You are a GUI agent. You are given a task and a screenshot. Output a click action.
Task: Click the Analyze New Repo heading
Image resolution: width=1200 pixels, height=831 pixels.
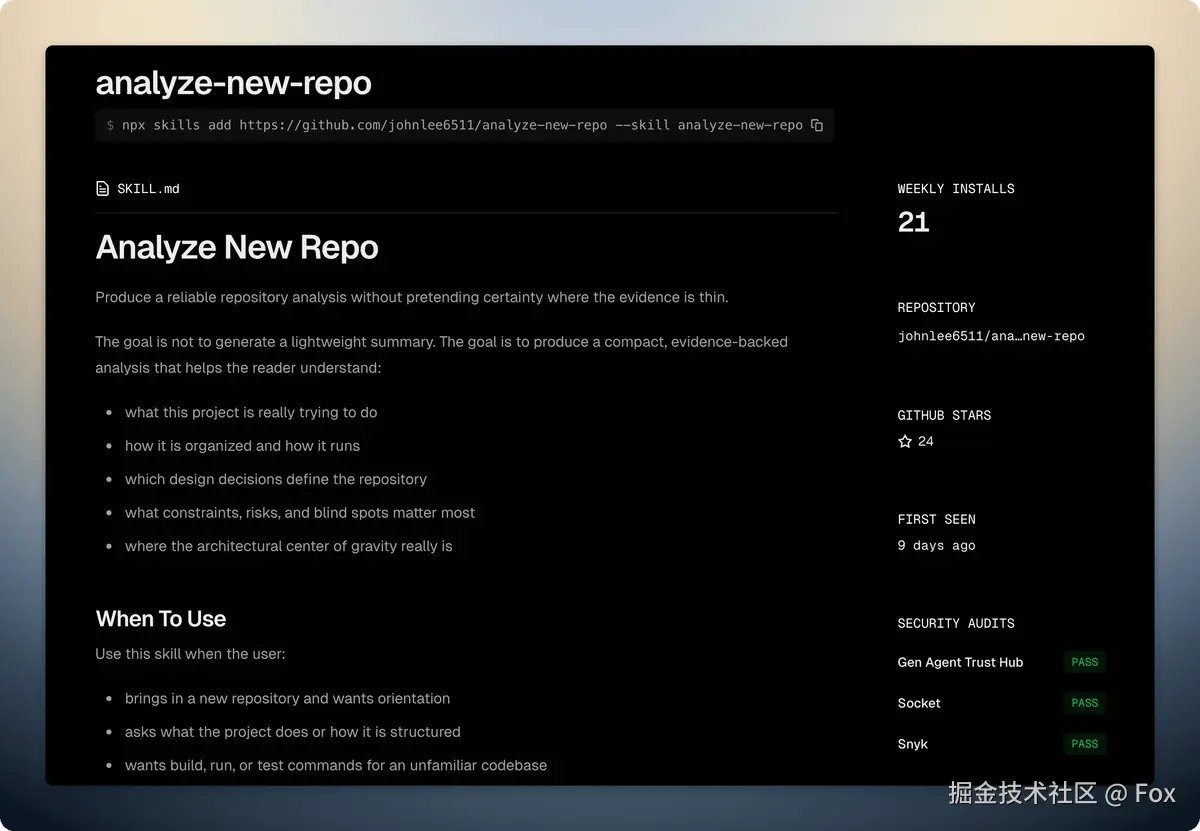pyautogui.click(x=237, y=247)
